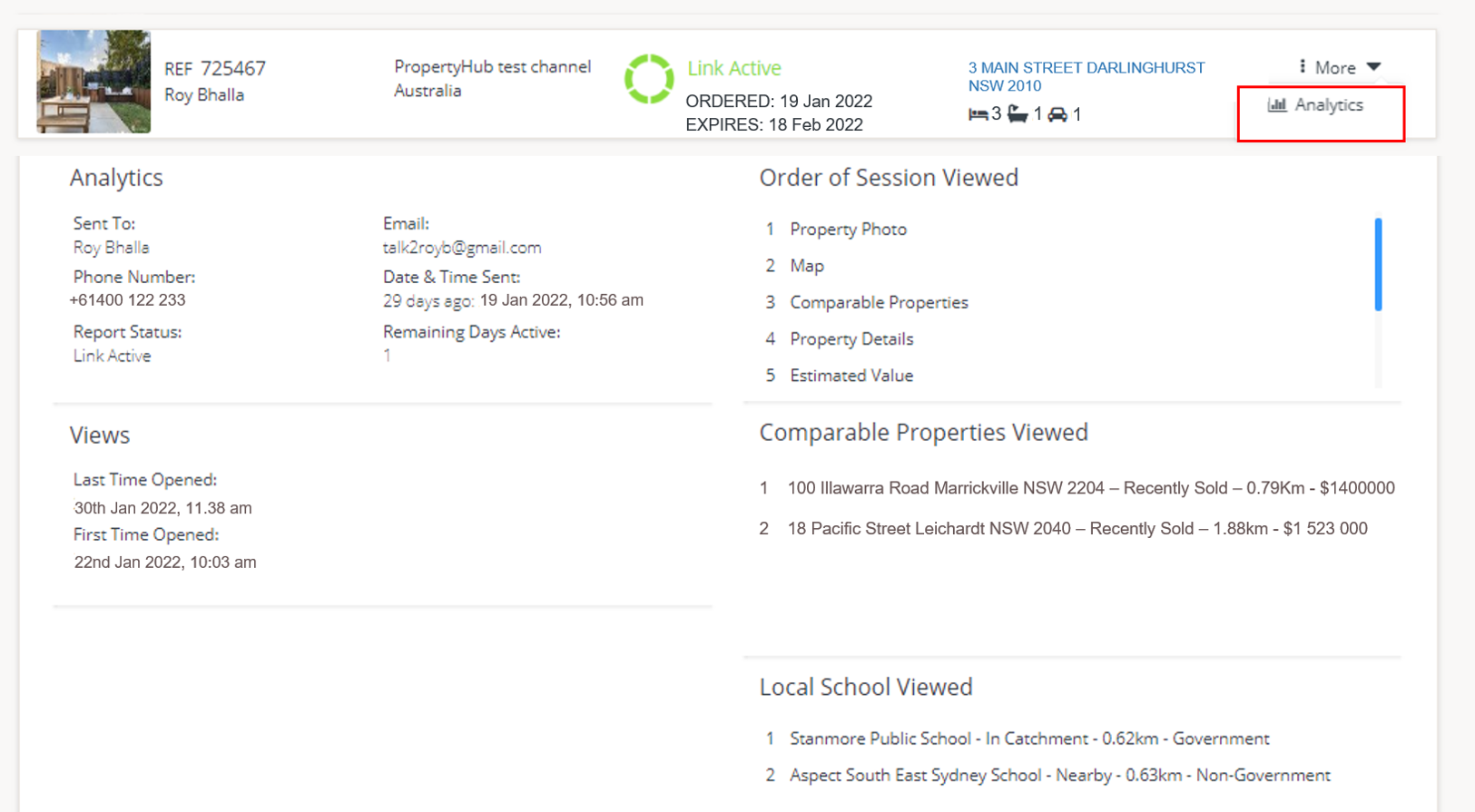This screenshot has height=812, width=1475.
Task: Click the bathroom count bathtub icon
Action: coord(1018,114)
